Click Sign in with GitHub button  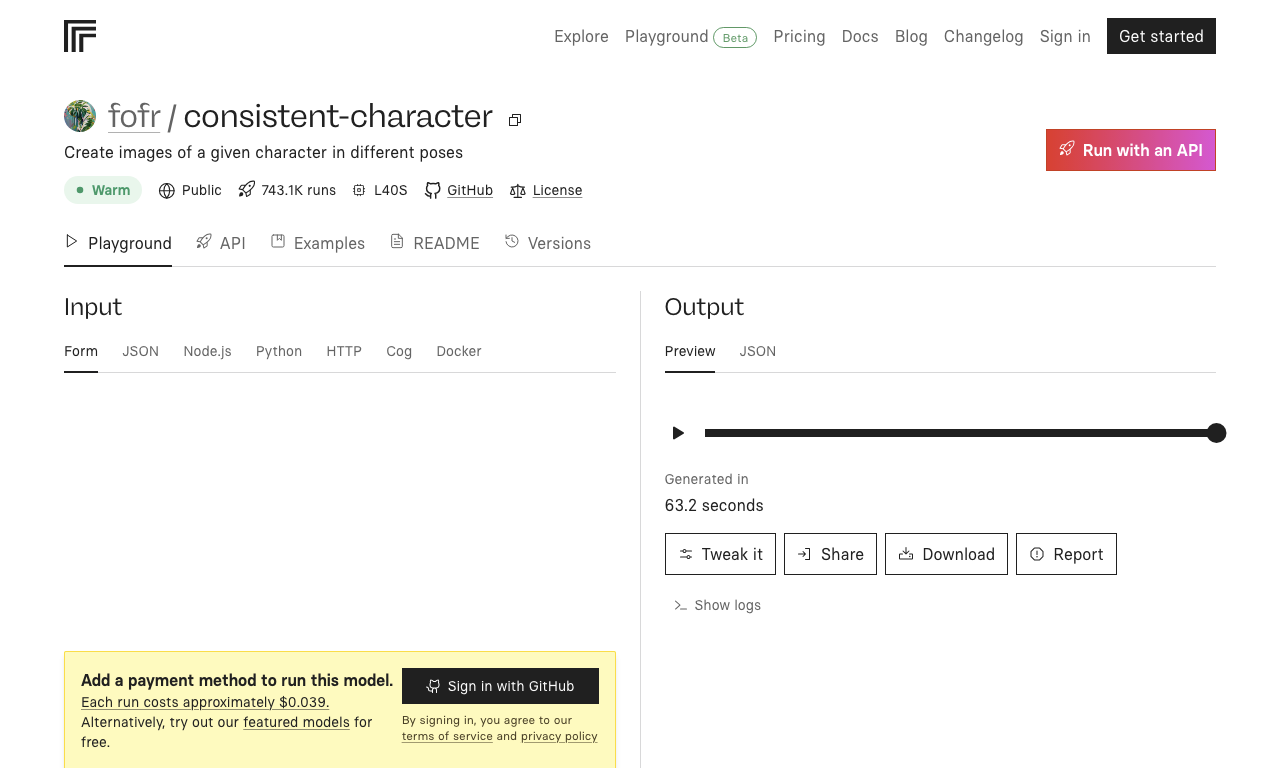coord(500,686)
